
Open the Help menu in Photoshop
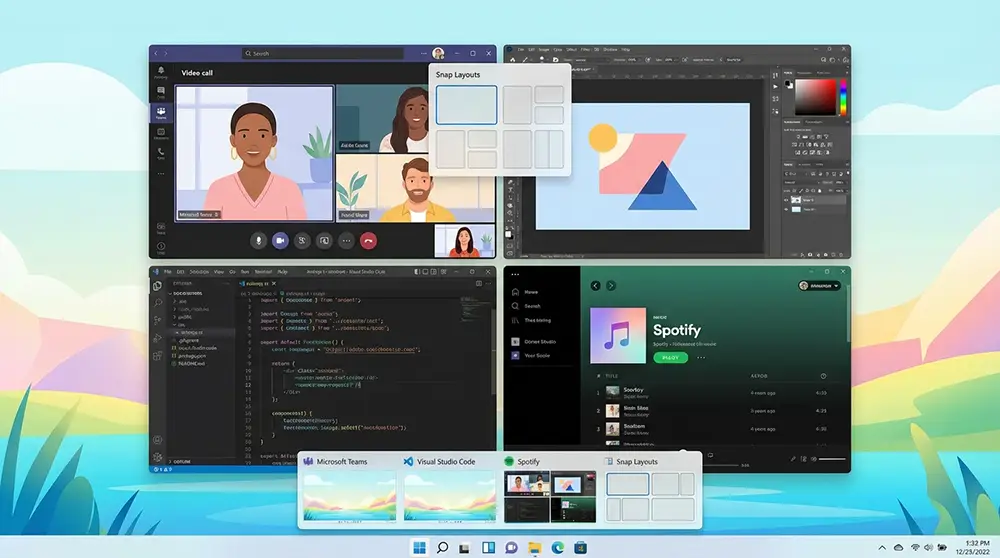626,50
